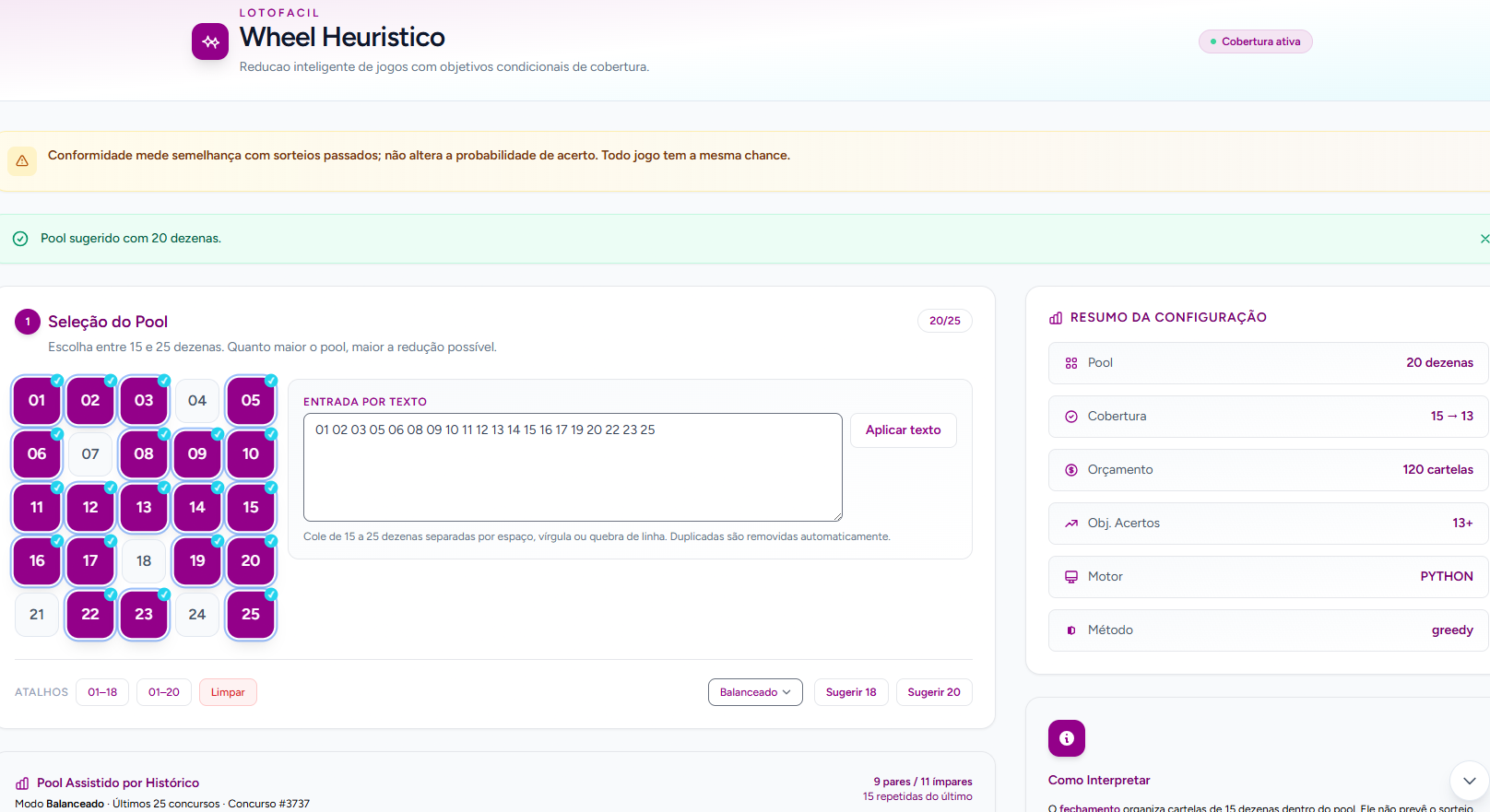
Task: Select the 01–18 shortcut
Action: tap(102, 692)
